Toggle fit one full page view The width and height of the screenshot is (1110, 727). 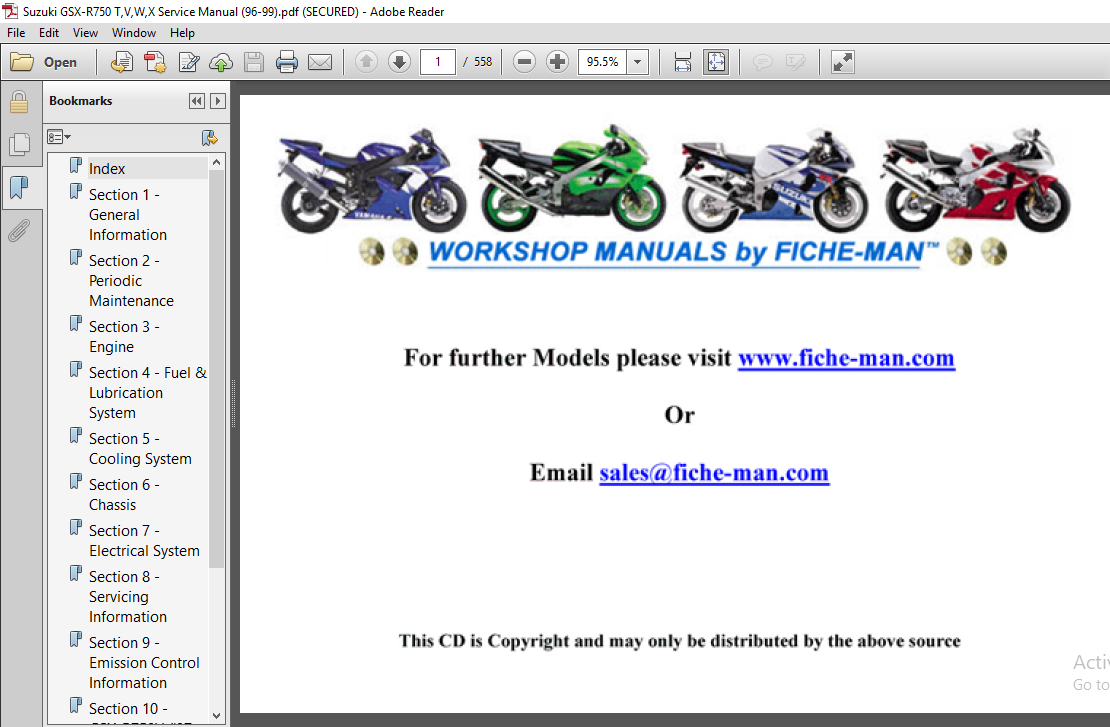click(x=716, y=62)
